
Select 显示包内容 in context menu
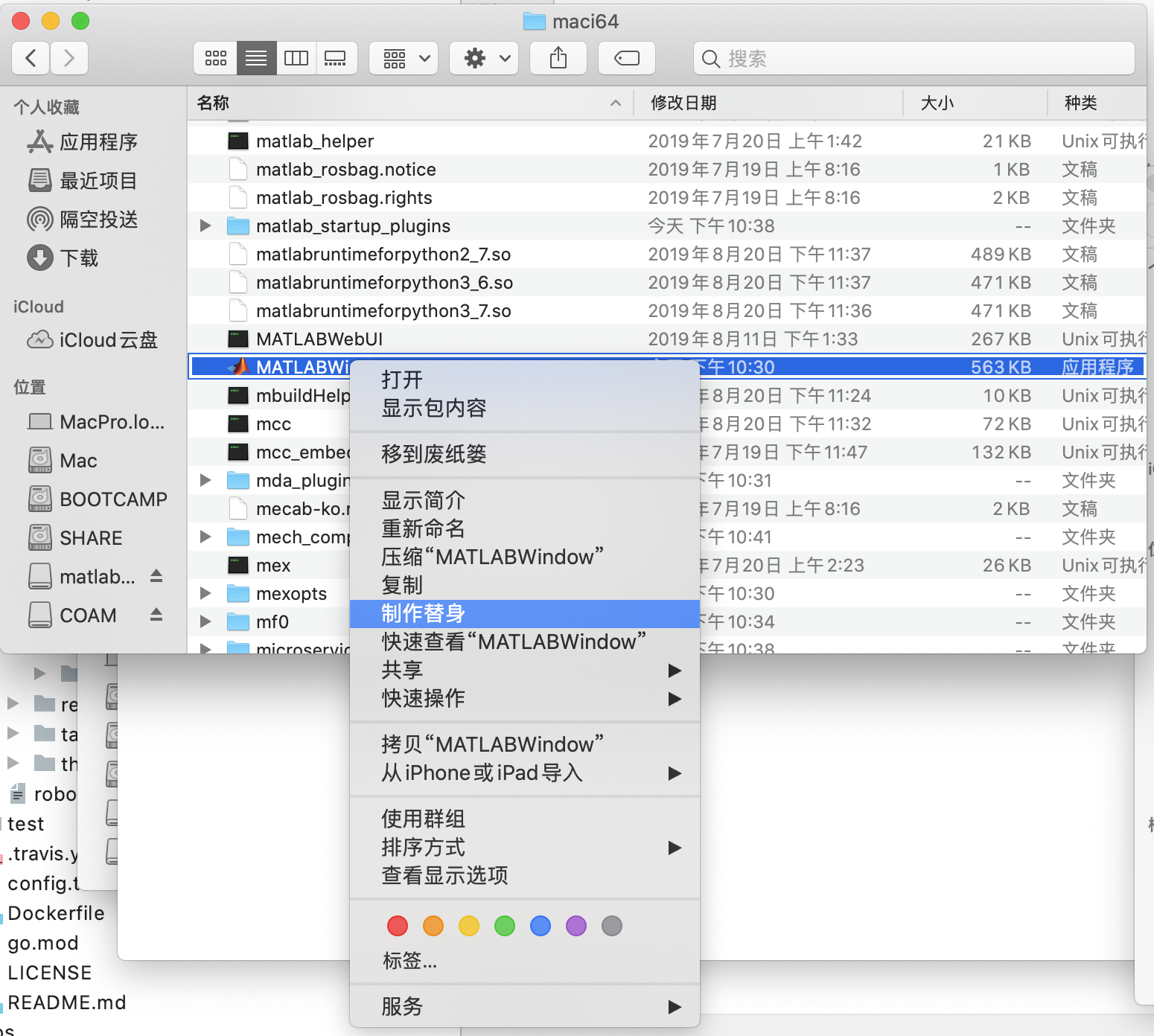[x=433, y=408]
